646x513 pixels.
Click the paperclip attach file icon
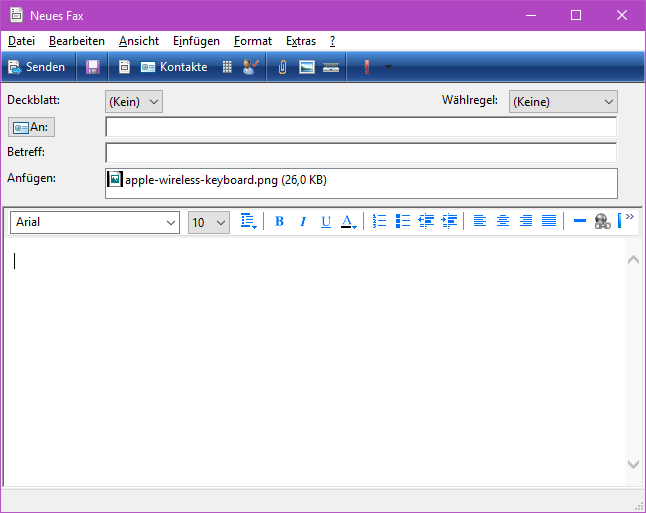click(x=282, y=67)
